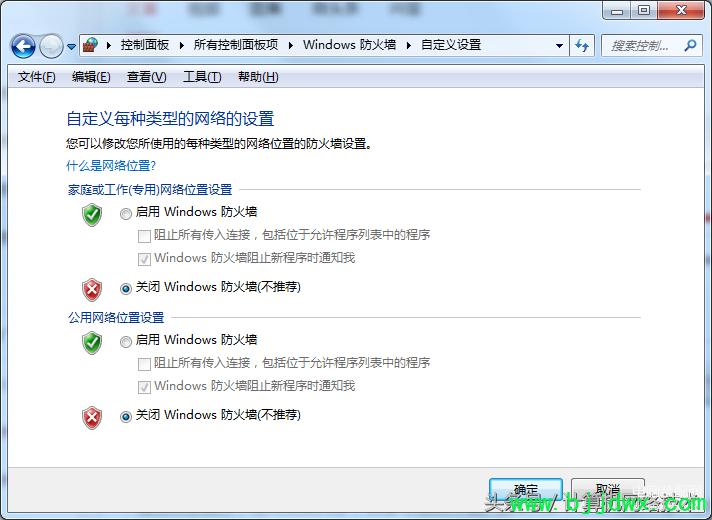Click green shield icon in 家庭或工作 section
Viewport: 712px width, 520px height.
(x=92, y=215)
